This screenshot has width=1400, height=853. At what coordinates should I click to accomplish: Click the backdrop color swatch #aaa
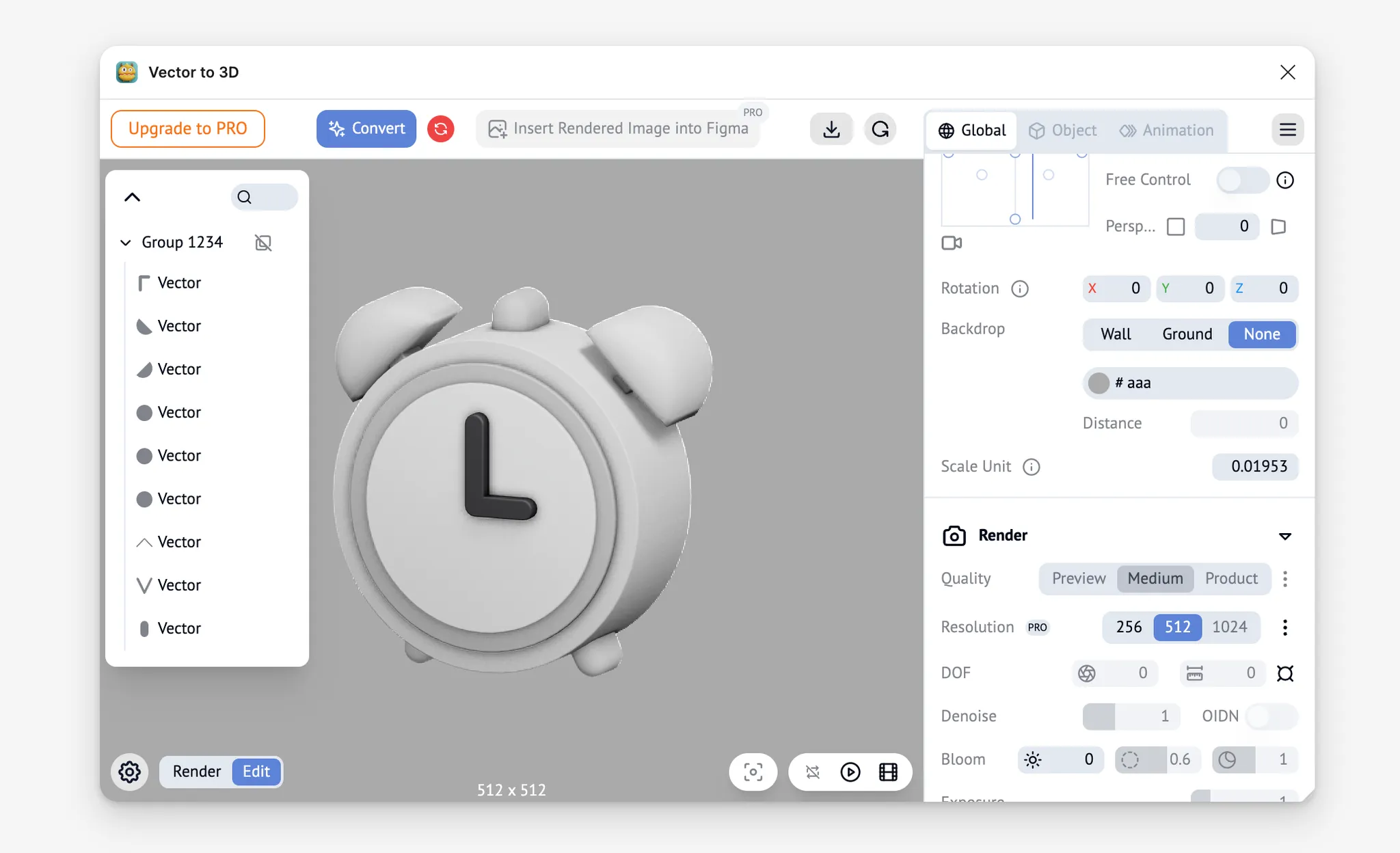point(1099,383)
